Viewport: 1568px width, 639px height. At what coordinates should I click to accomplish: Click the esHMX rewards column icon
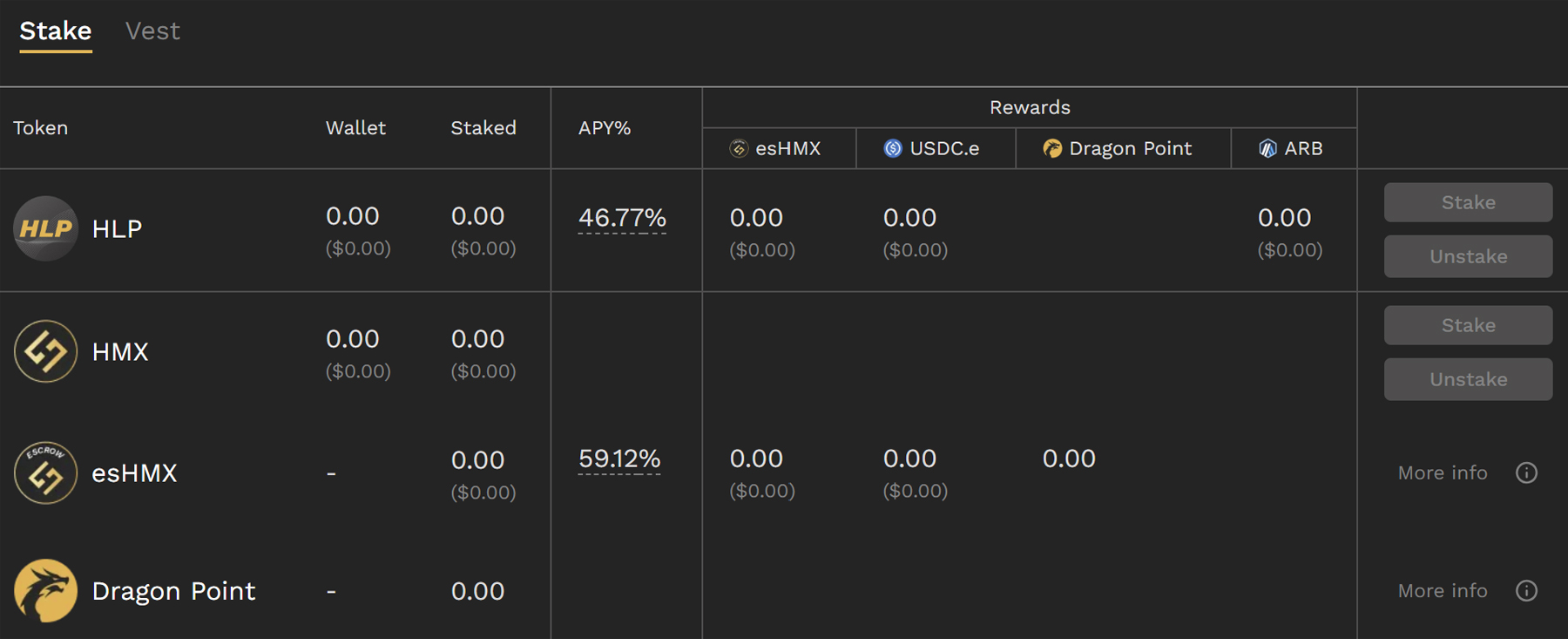739,149
